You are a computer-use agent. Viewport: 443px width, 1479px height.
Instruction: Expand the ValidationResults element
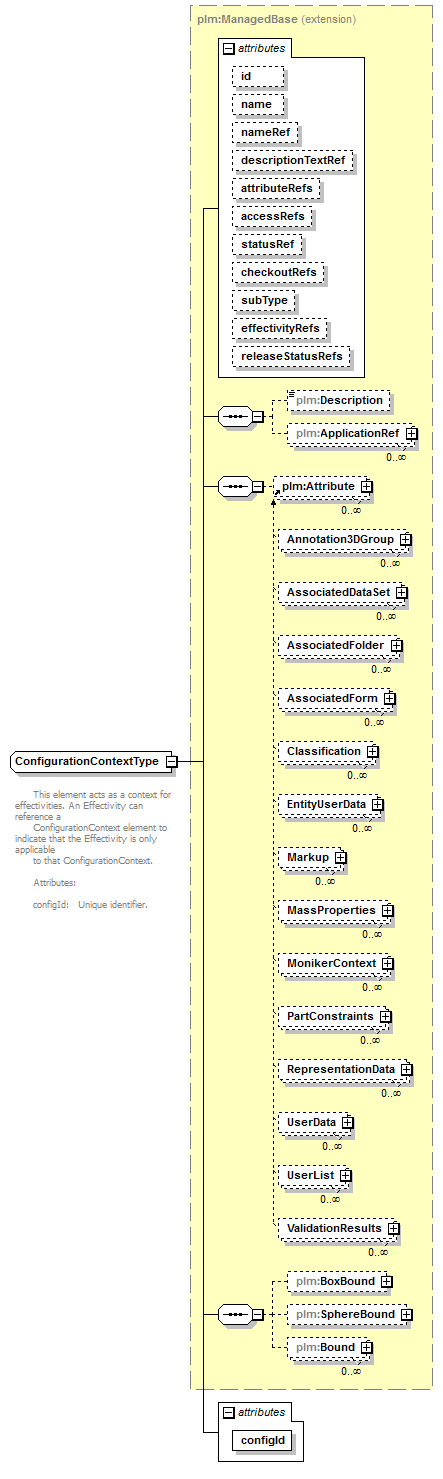tap(393, 1228)
